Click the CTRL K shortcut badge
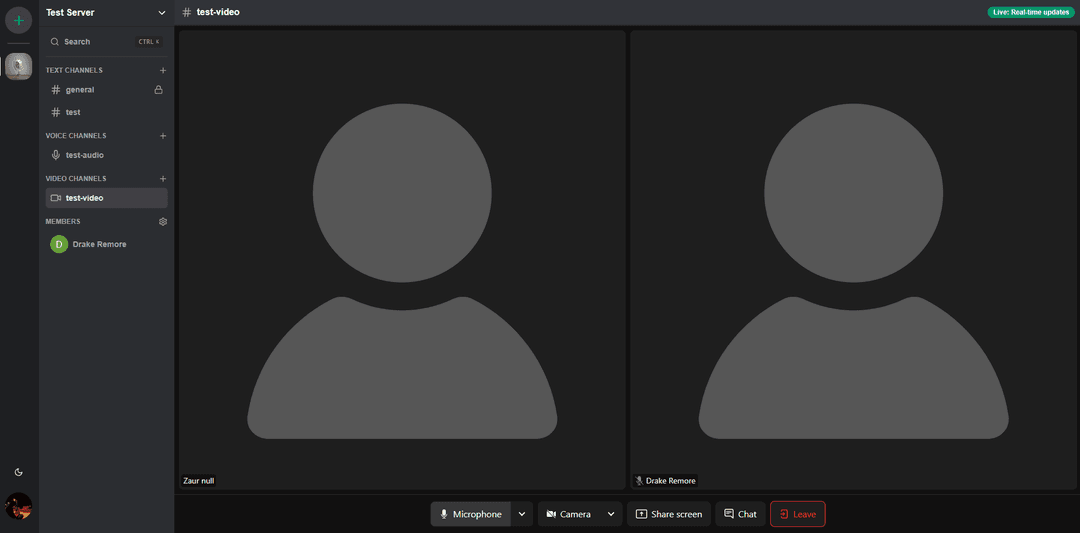The width and height of the screenshot is (1080, 533). click(149, 41)
